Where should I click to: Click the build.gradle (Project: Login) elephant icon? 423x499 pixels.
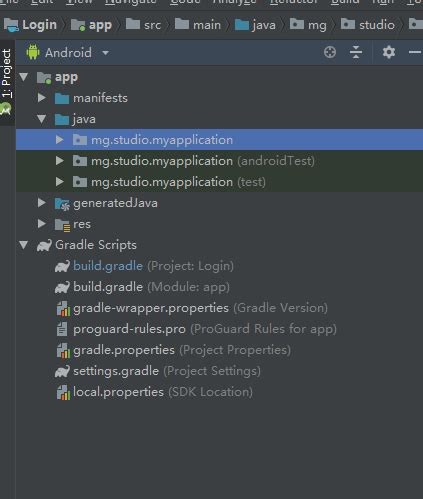[62, 266]
